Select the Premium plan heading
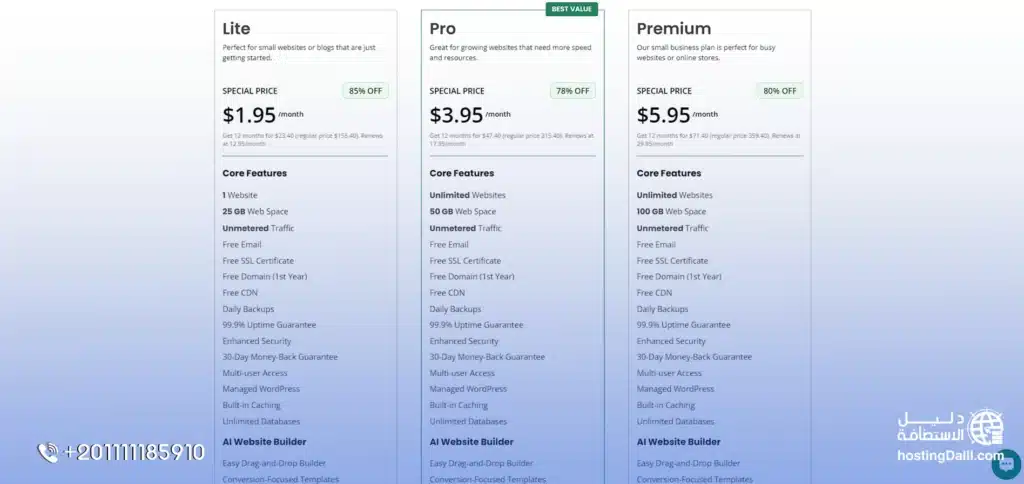This screenshot has height=484, width=1024. 673,29
